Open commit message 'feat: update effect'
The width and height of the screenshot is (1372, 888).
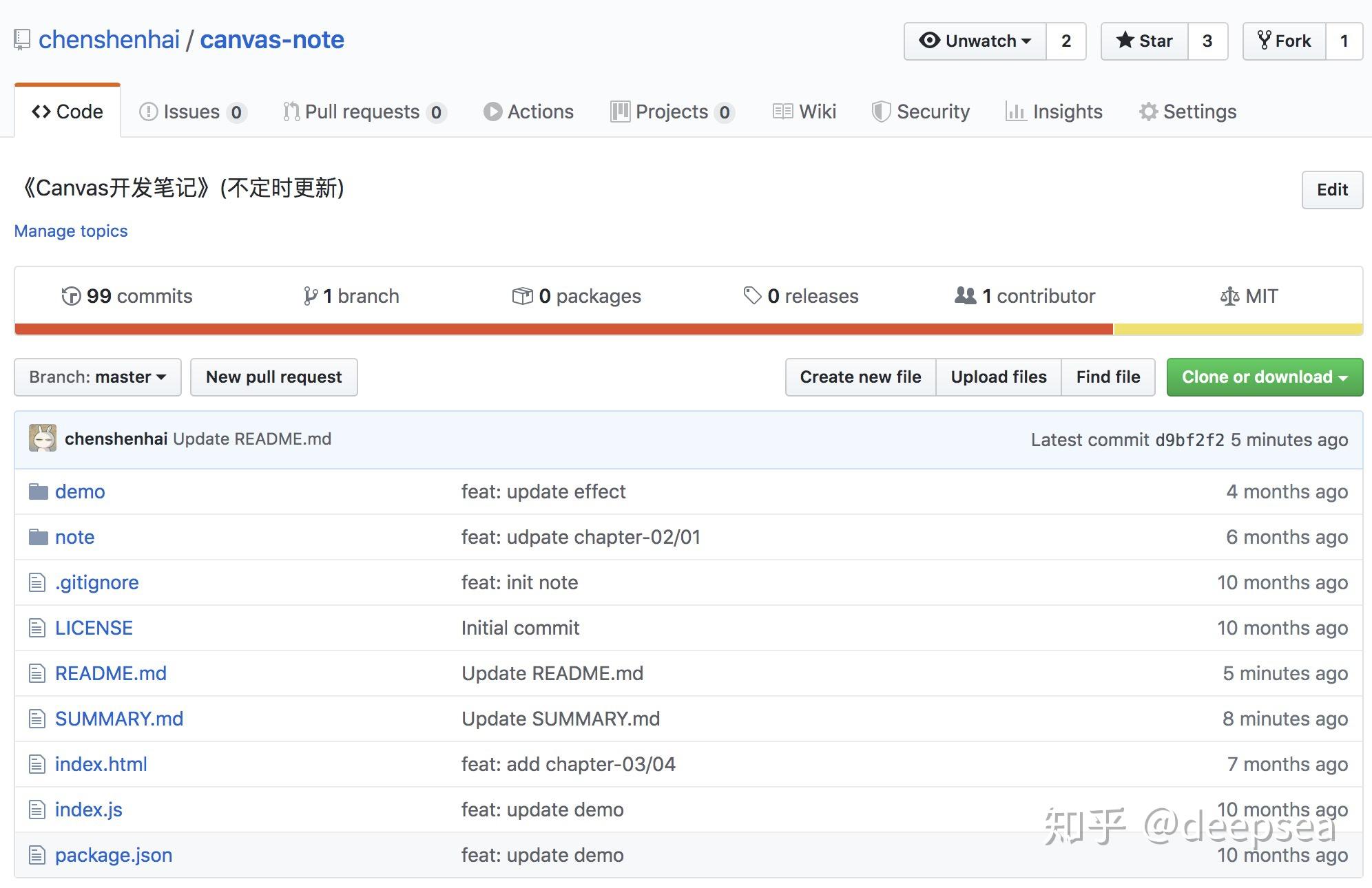[x=543, y=491]
